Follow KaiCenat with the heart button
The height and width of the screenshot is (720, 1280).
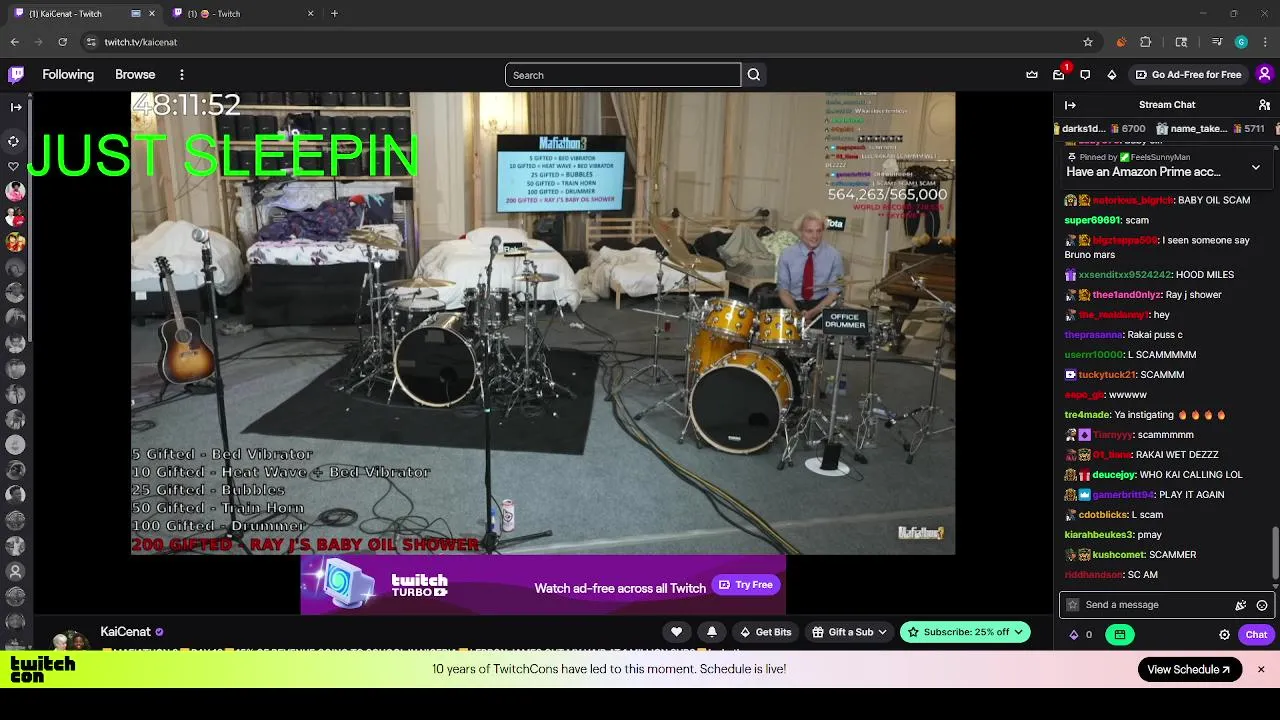[676, 632]
